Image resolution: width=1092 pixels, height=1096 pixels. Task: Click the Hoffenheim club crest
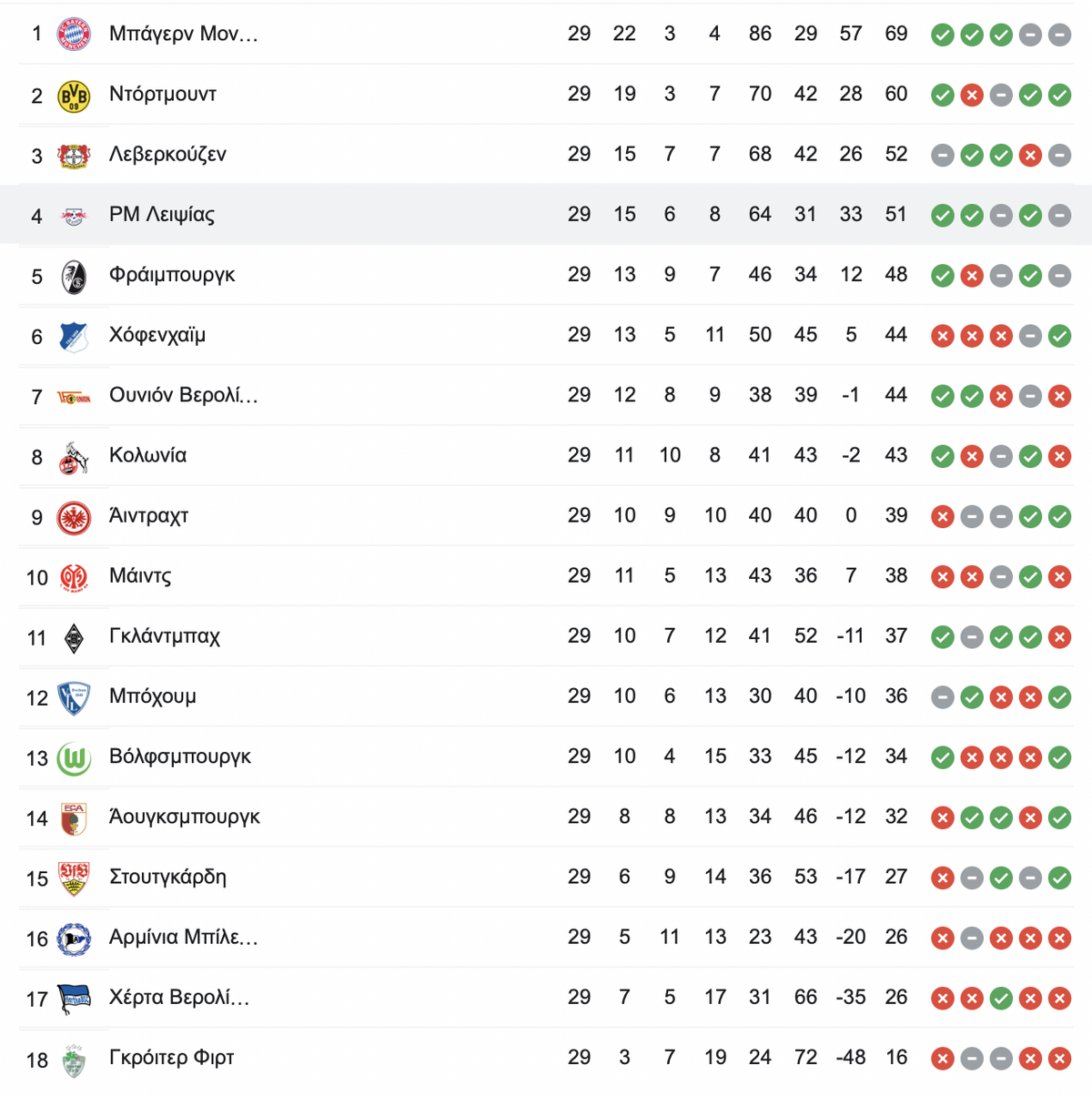coord(74,336)
